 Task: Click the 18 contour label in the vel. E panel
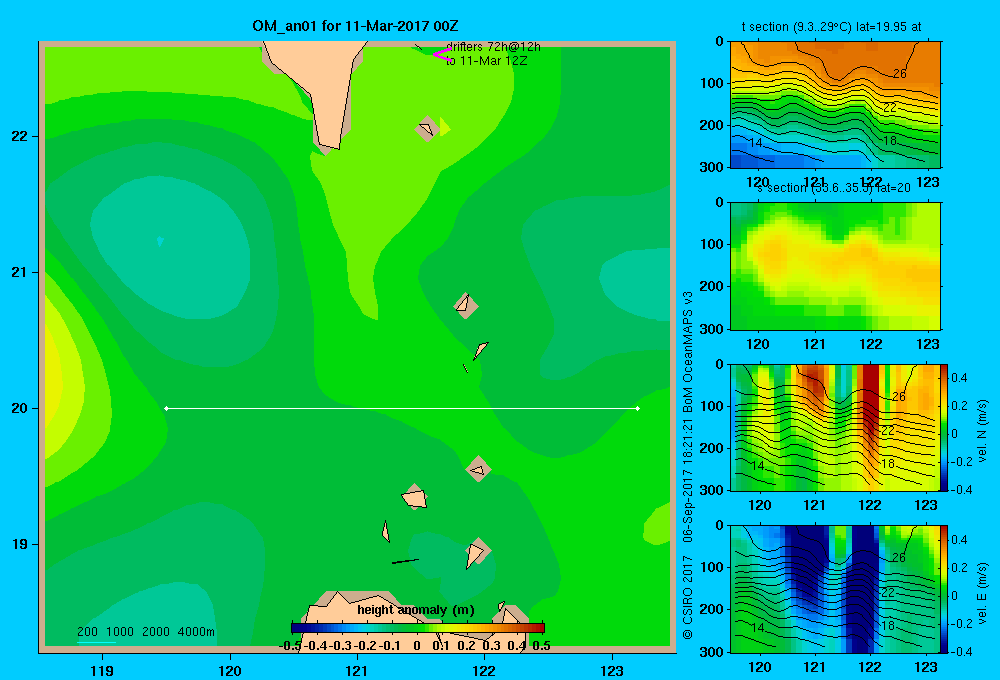point(888,625)
